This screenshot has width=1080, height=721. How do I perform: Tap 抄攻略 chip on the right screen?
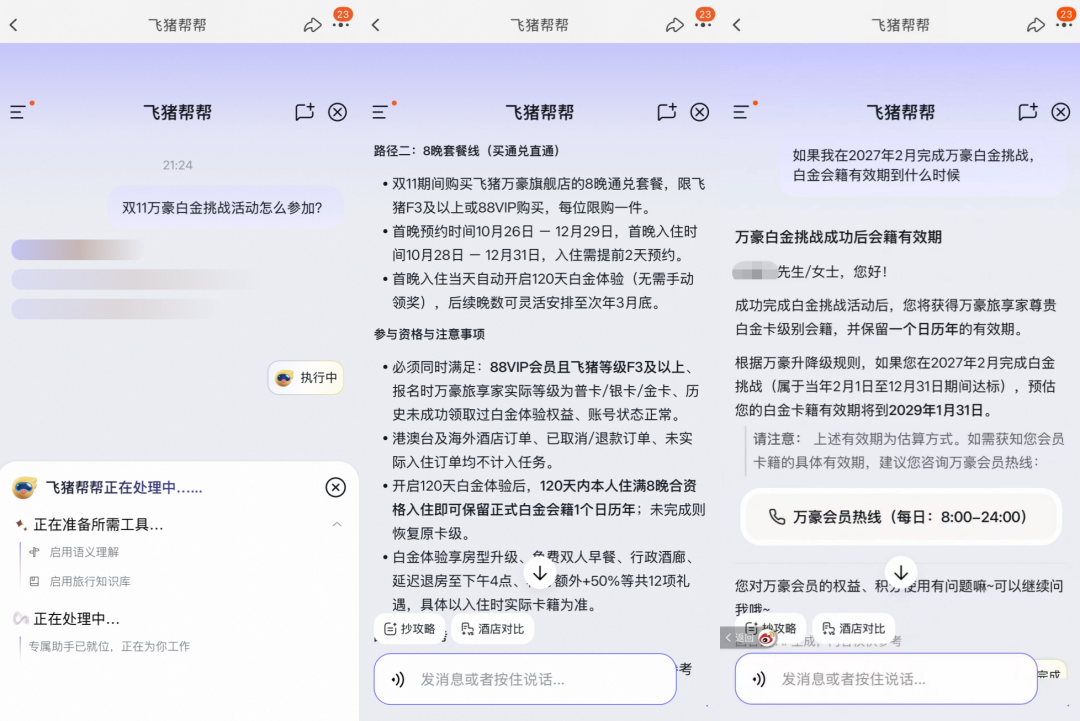click(771, 628)
